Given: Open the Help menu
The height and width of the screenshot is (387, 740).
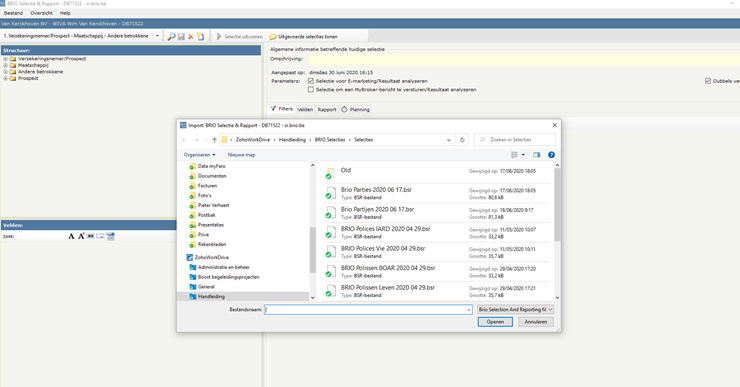Looking at the screenshot, I should click(x=65, y=13).
